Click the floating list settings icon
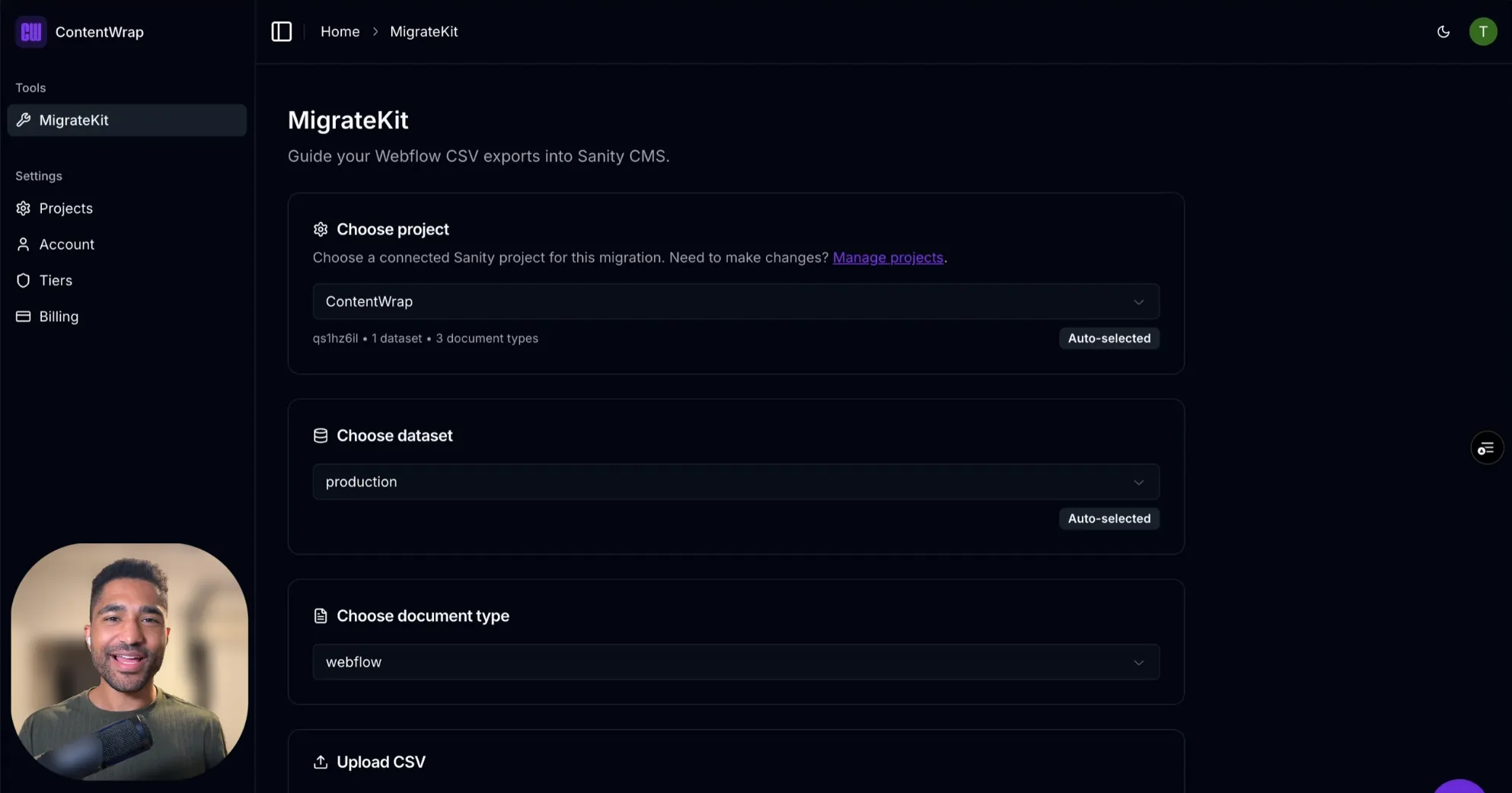Screen dimensions: 1512x793 click(1486, 448)
